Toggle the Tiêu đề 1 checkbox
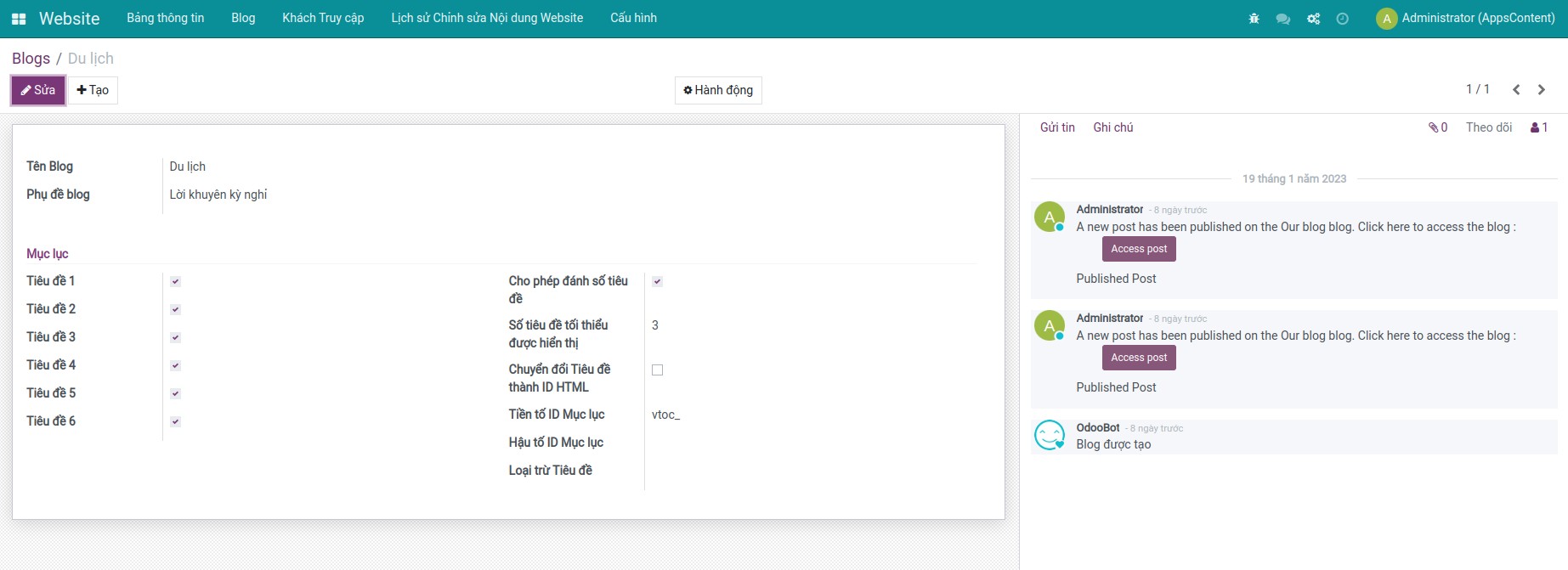Screen dimensions: 1568x570 (x=175, y=281)
